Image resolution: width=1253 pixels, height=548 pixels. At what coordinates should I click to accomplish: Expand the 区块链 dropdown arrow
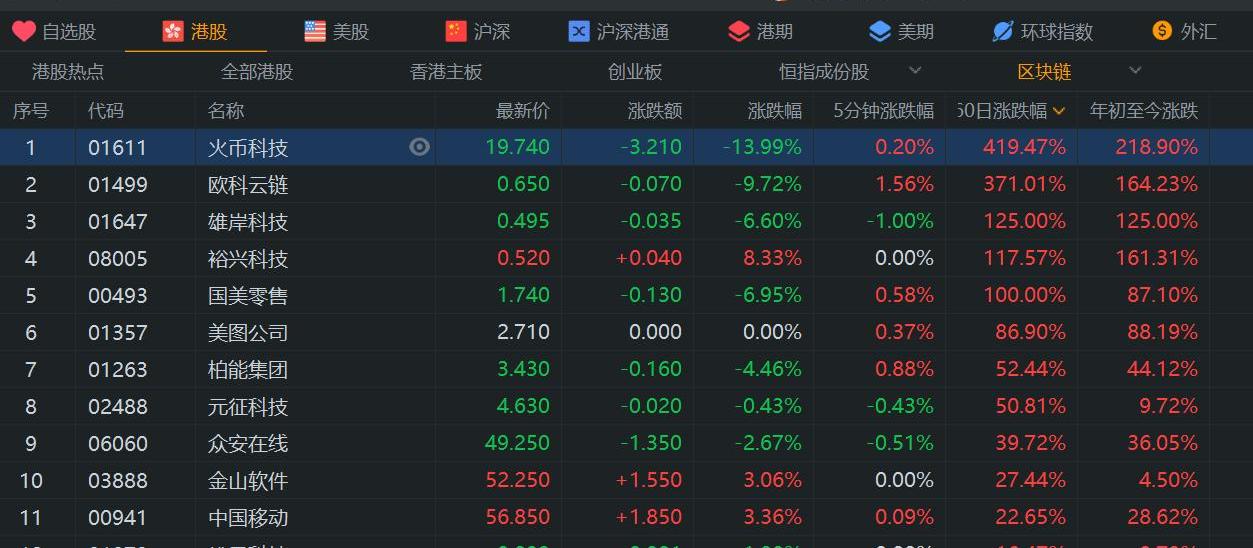tap(1135, 71)
